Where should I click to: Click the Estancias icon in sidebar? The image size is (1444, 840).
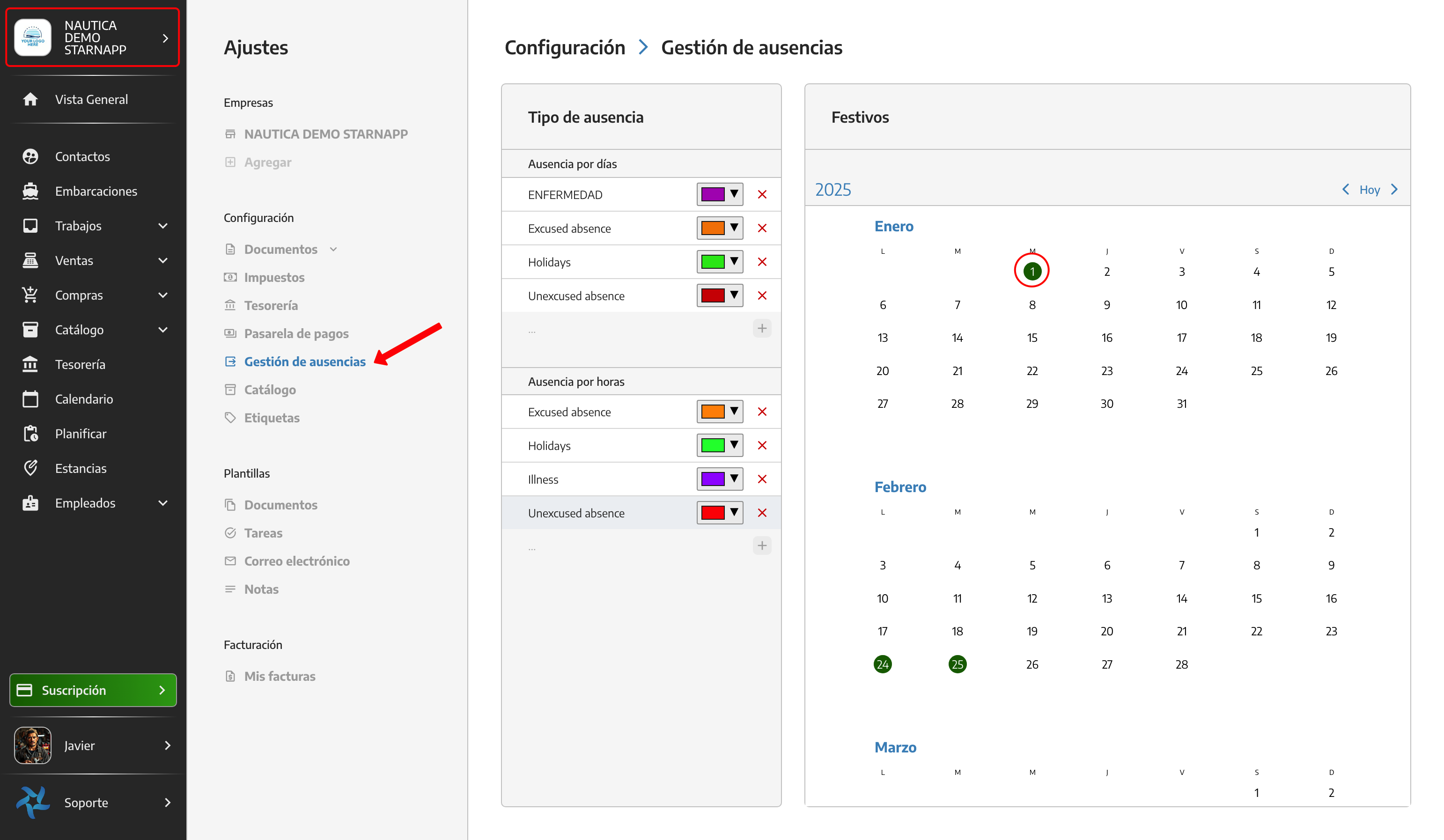(x=30, y=468)
